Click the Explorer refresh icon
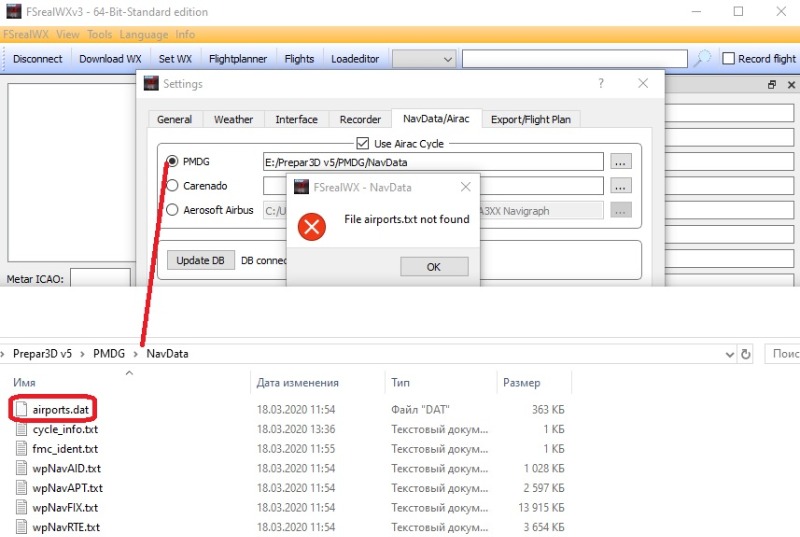Screen dimensions: 800x537 pyautogui.click(x=745, y=353)
